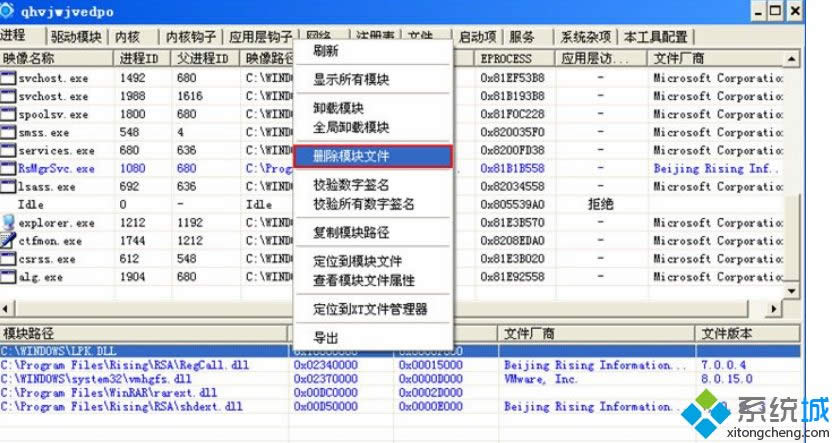Click the ctfmon.exe pencil icon
The width and height of the screenshot is (834, 443).
[9, 241]
